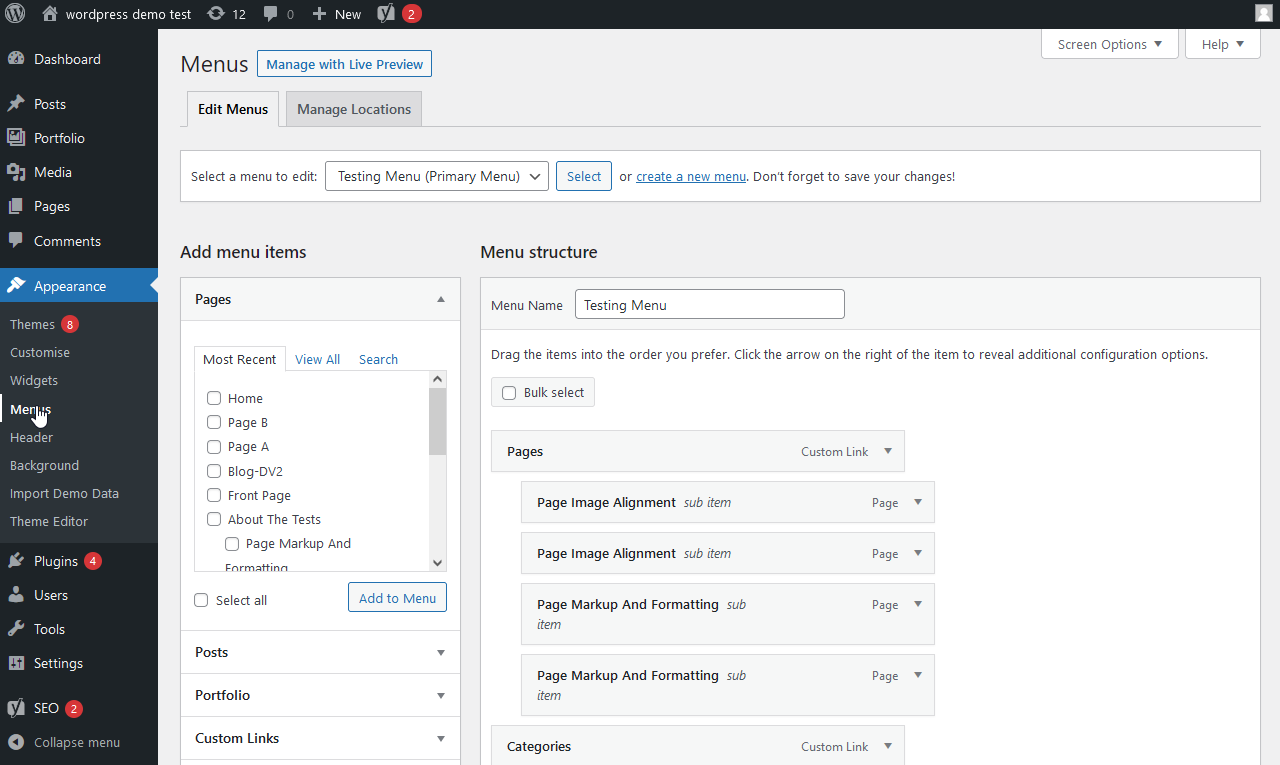Switch to View All pages tab
Viewport: 1280px width, 765px height.
point(317,359)
